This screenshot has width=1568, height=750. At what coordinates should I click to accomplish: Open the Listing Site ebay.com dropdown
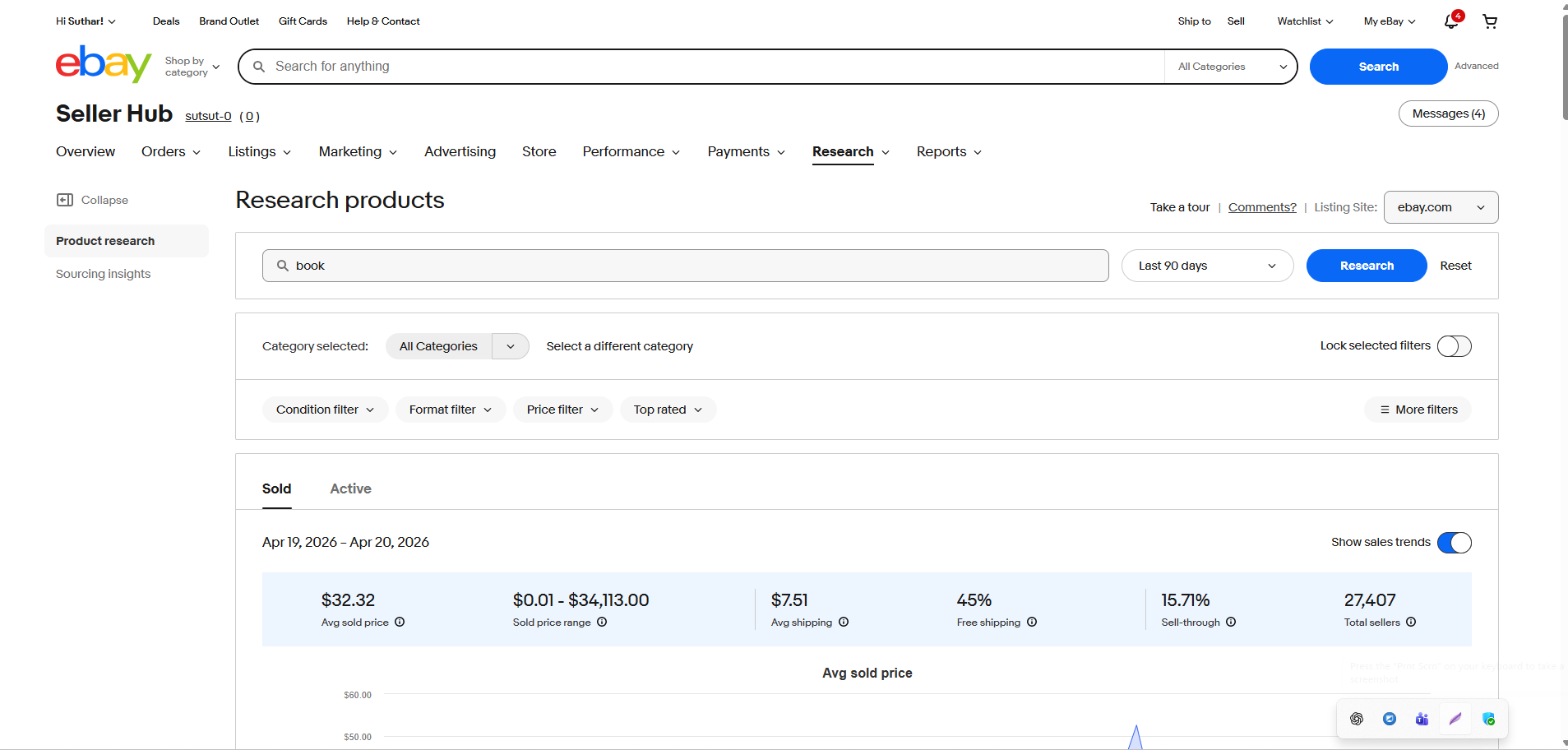click(1440, 207)
